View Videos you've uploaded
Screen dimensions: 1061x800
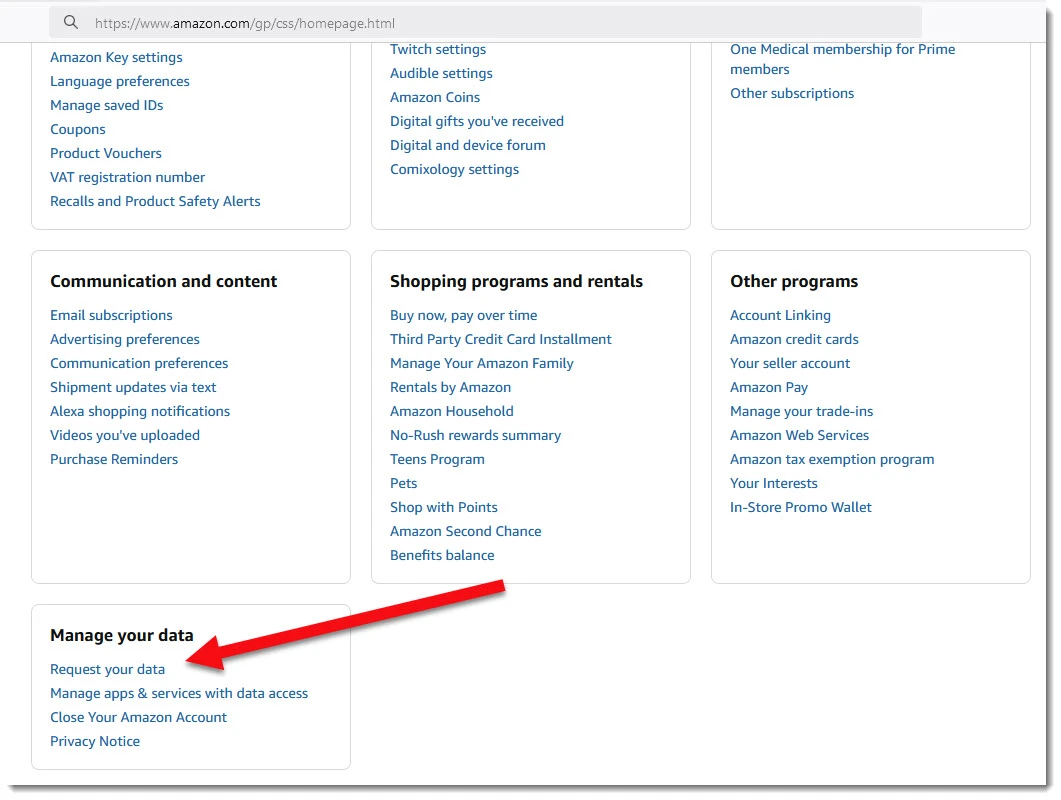(125, 436)
